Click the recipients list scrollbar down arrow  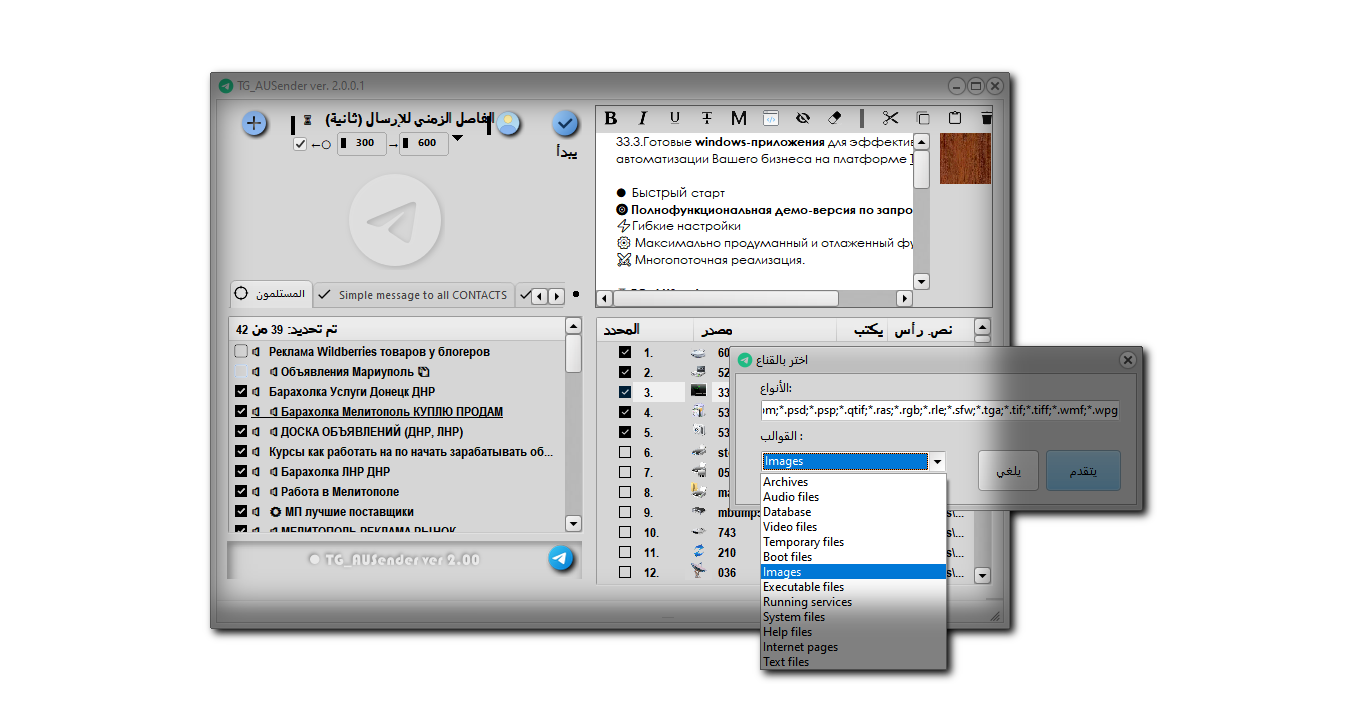coord(573,523)
